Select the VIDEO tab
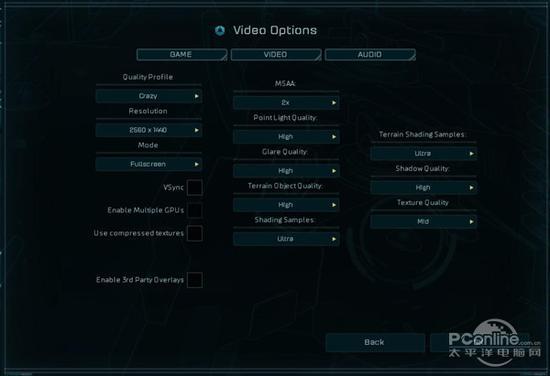This screenshot has width=550, height=376. [x=276, y=55]
